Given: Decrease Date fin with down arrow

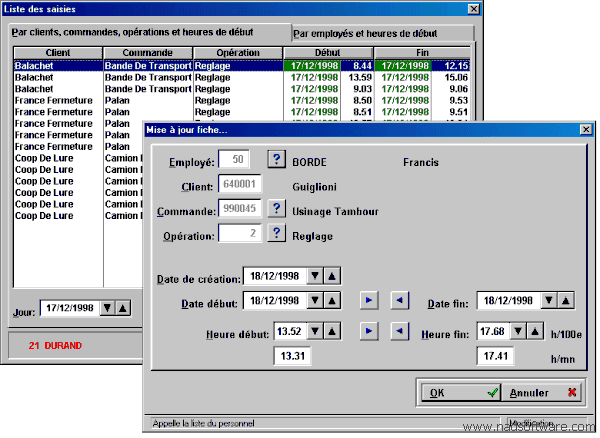Looking at the screenshot, I should coord(549,301).
